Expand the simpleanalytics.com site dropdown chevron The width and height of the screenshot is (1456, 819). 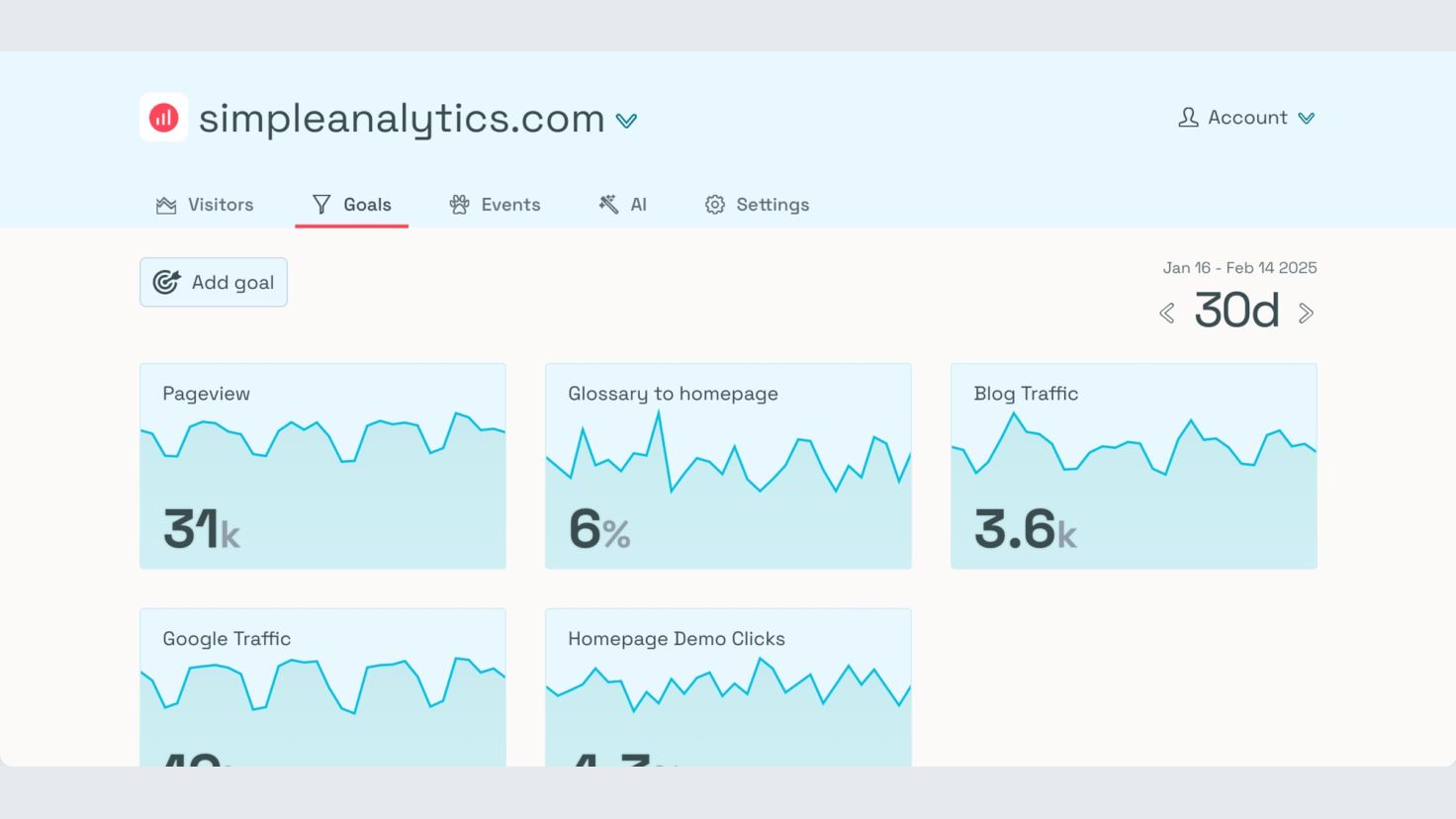coord(626,121)
